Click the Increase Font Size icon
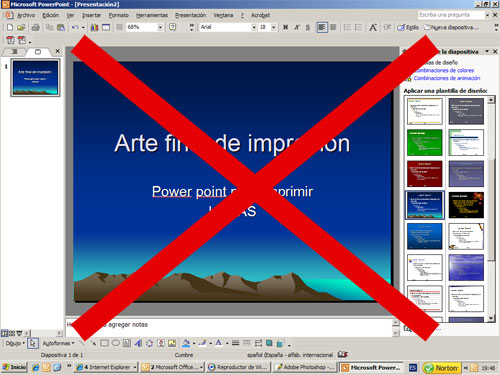Image resolution: width=500 pixels, height=375 pixels. coord(373,27)
